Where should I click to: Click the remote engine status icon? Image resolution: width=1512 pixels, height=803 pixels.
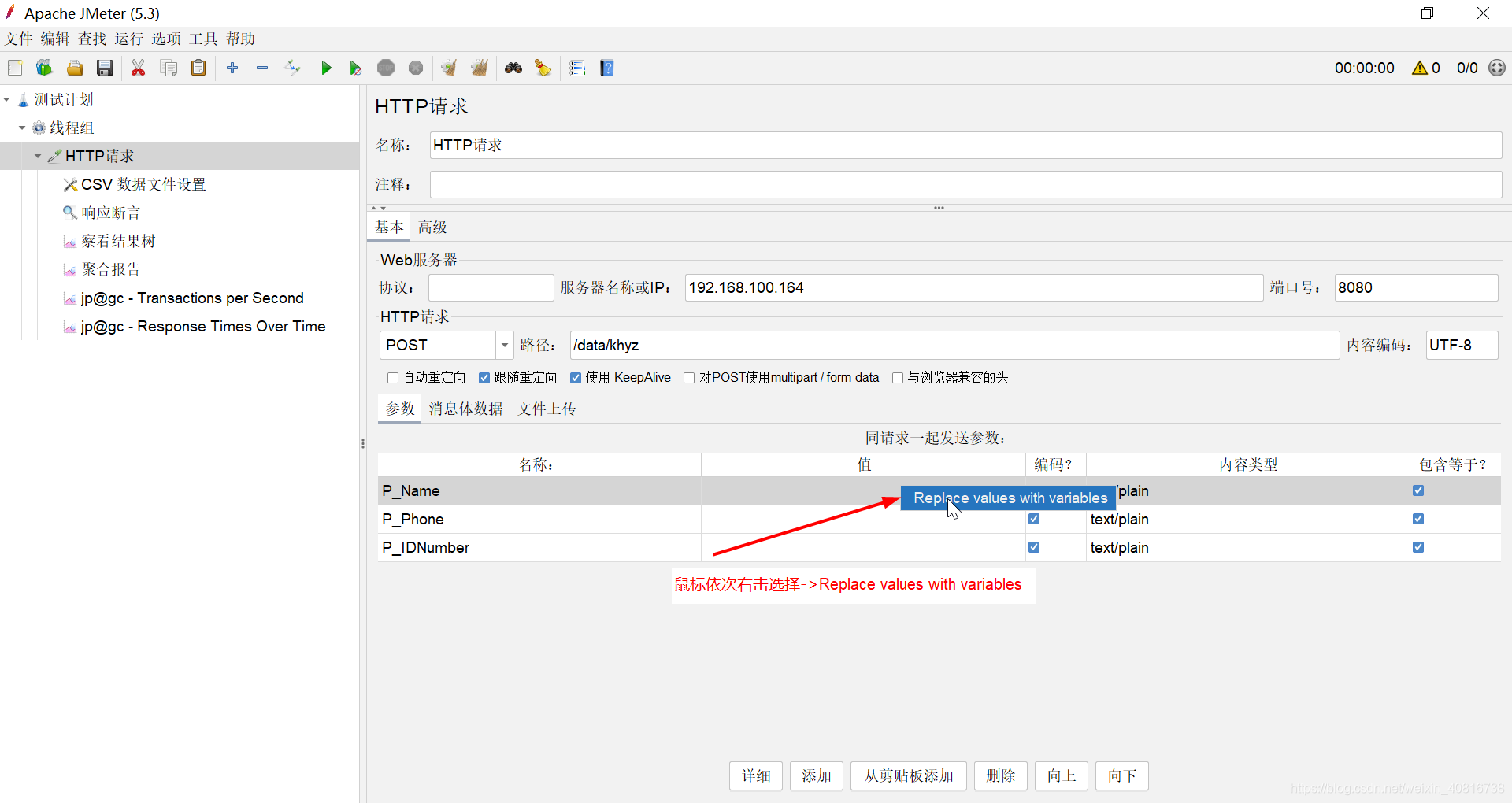(1497, 68)
